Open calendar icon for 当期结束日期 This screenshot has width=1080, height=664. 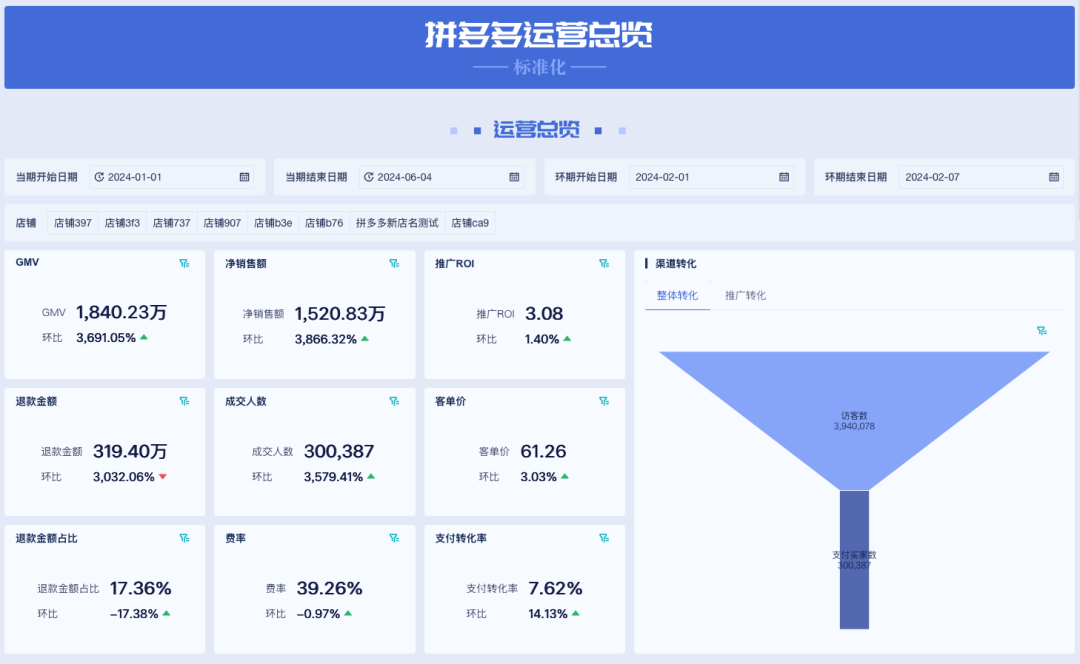(514, 177)
